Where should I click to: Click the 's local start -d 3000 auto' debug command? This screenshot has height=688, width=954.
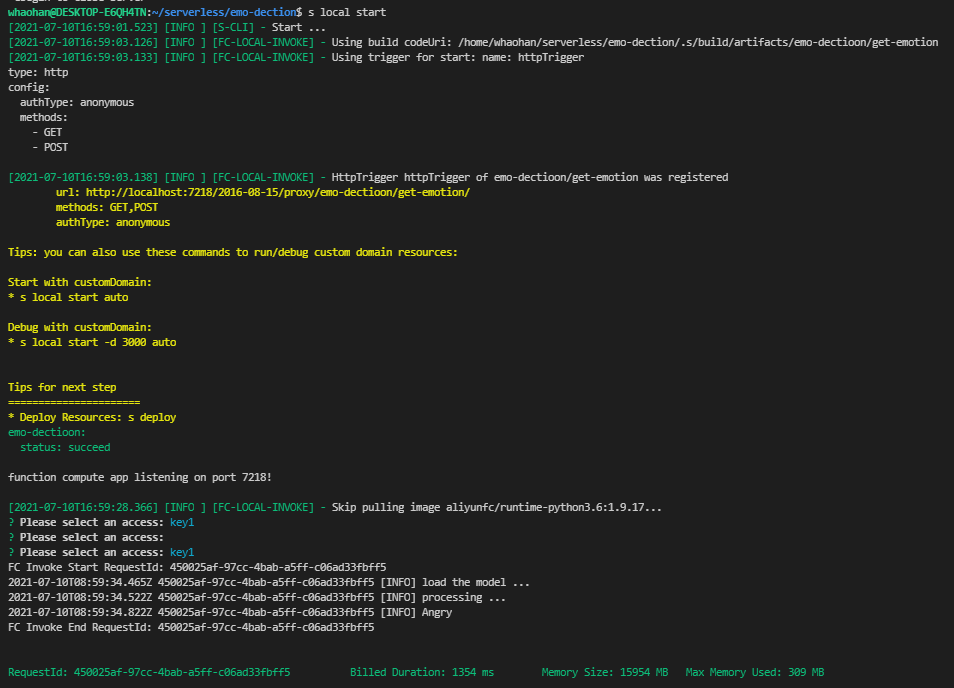(98, 342)
